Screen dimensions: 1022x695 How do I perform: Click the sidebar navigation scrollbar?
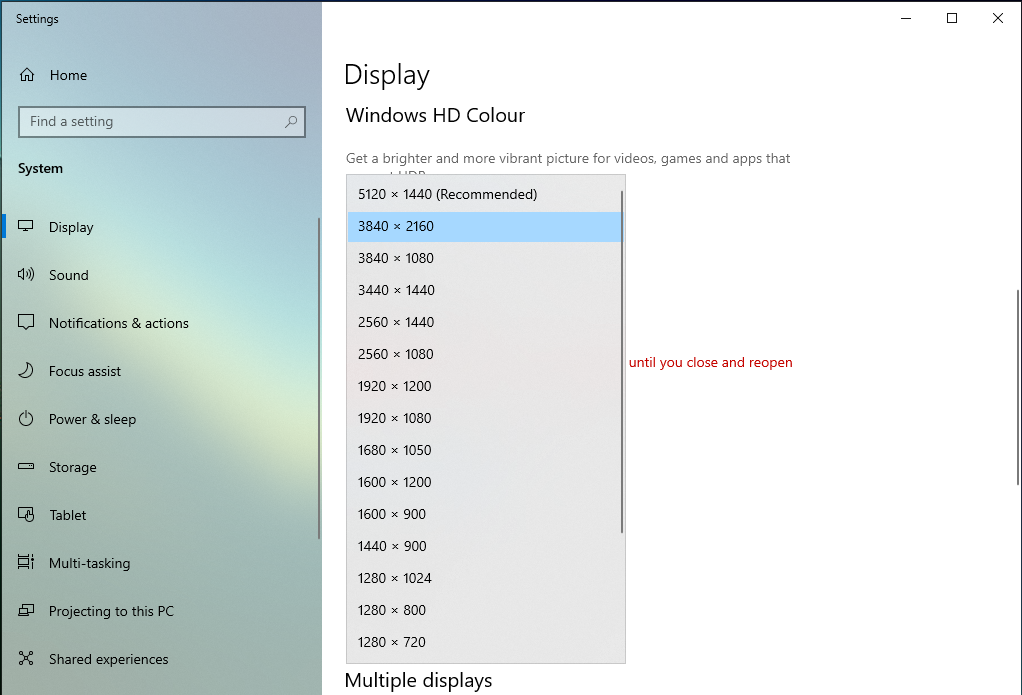click(x=319, y=378)
